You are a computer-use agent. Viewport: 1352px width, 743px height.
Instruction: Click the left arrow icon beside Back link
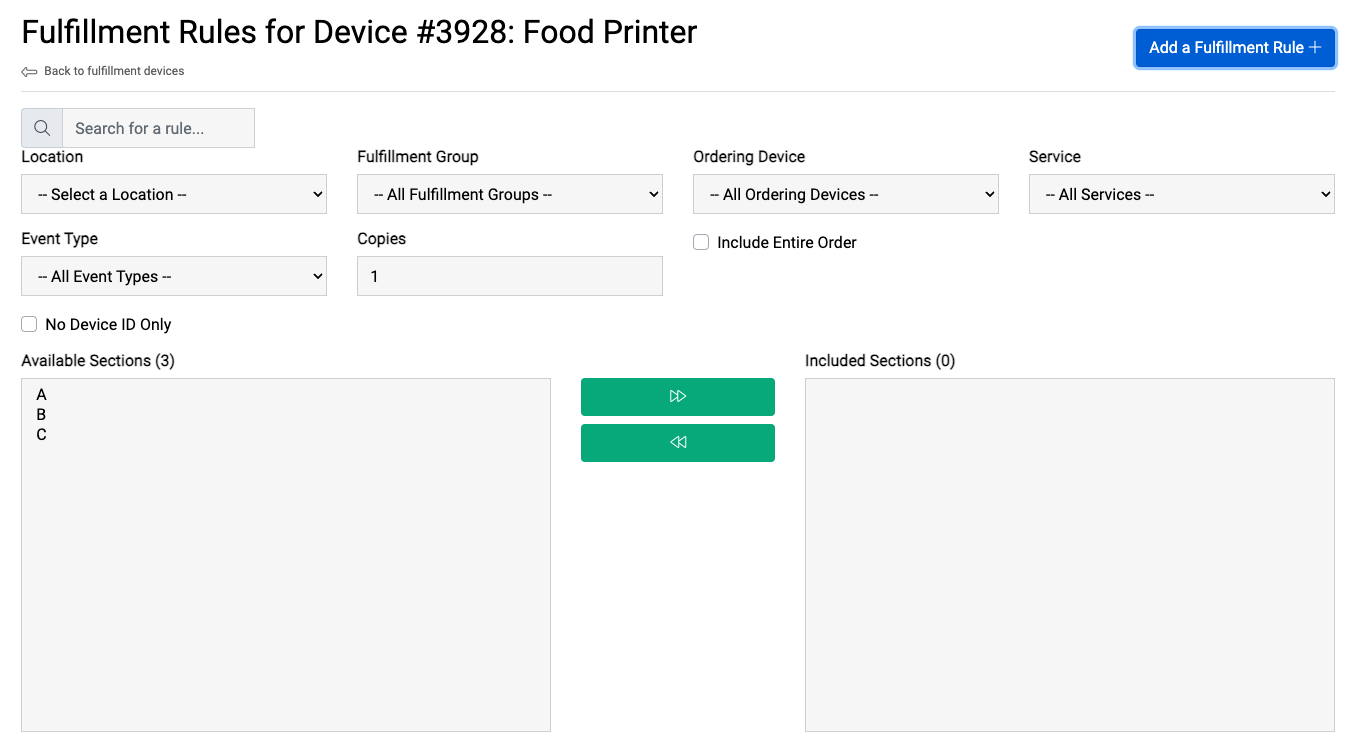point(29,72)
